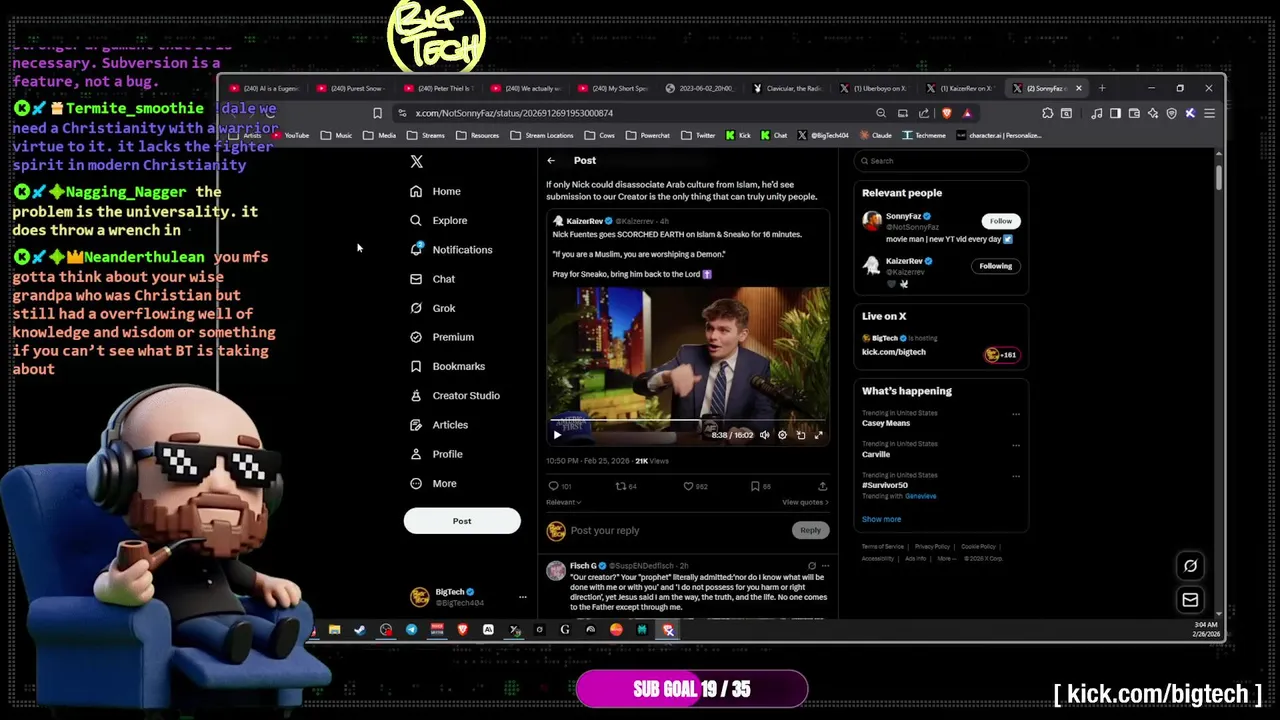Viewport: 1280px width, 720px height.
Task: Open more options for #Survivor50 trend
Action: point(1016,476)
